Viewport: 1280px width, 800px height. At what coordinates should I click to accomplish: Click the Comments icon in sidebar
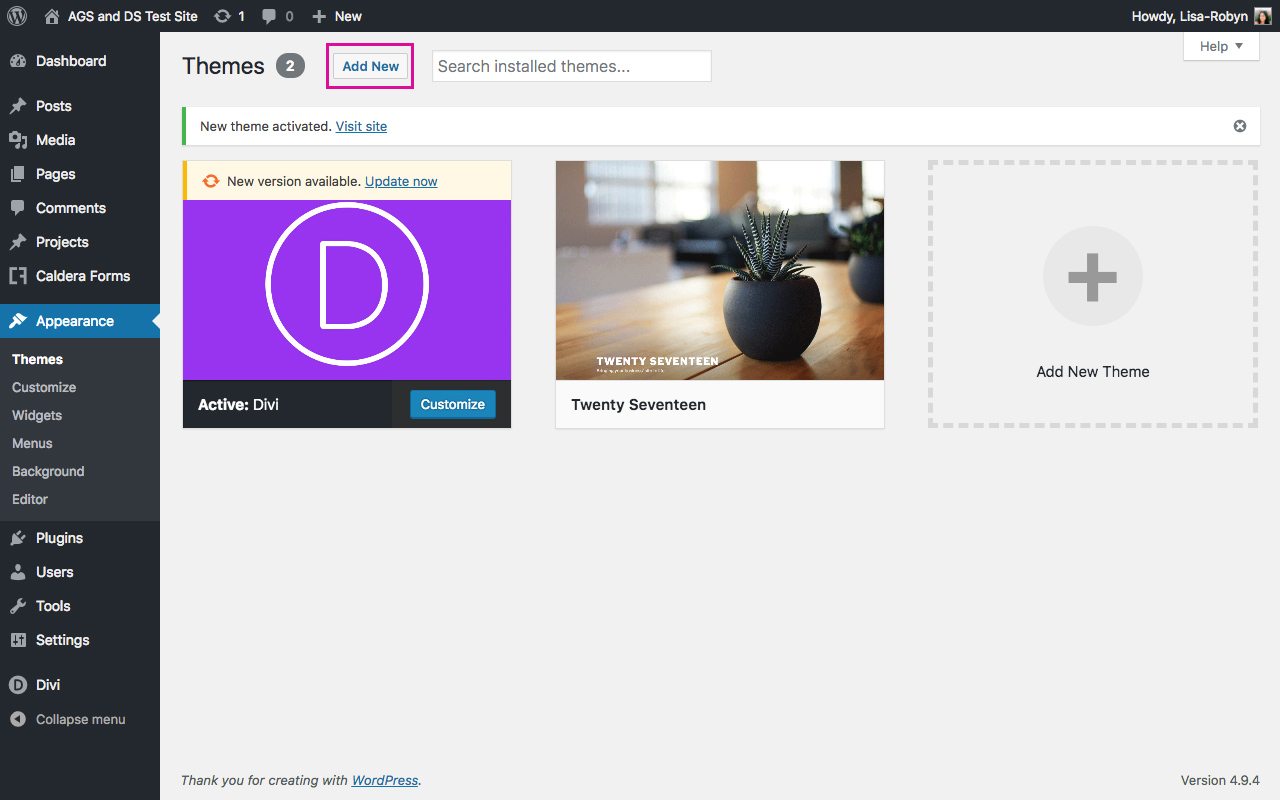[x=18, y=208]
